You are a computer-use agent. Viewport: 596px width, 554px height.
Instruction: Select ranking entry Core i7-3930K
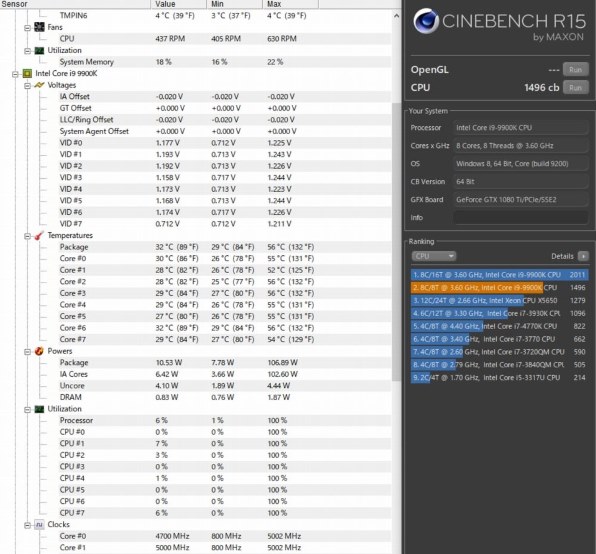coord(499,313)
